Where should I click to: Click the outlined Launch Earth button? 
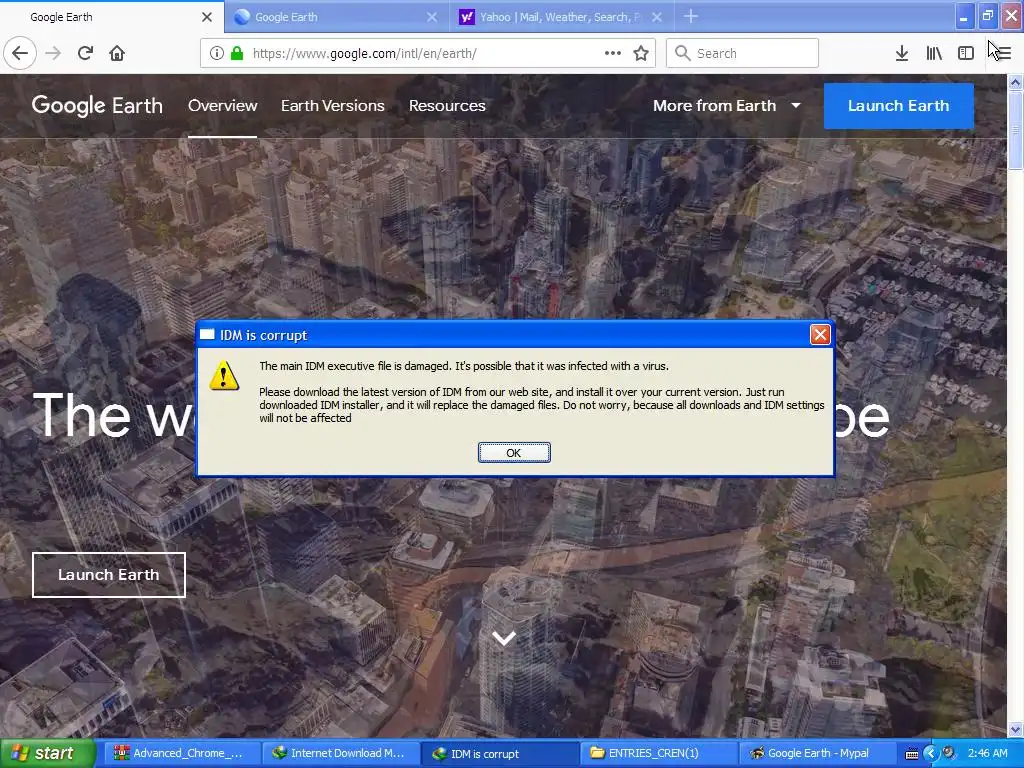108,575
